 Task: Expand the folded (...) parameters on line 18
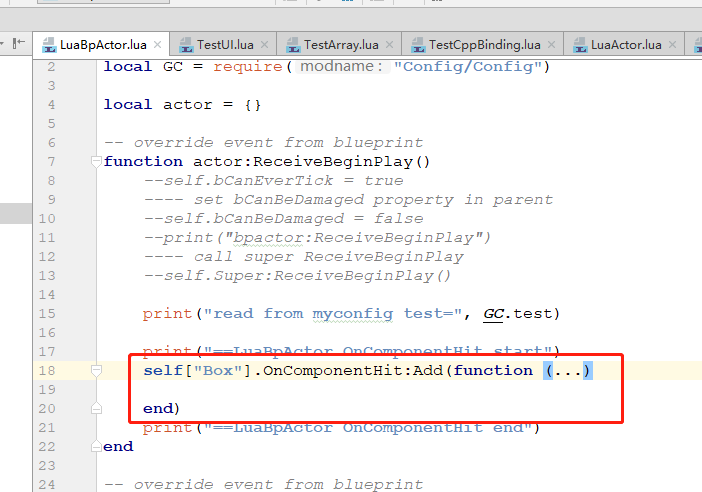(x=568, y=371)
